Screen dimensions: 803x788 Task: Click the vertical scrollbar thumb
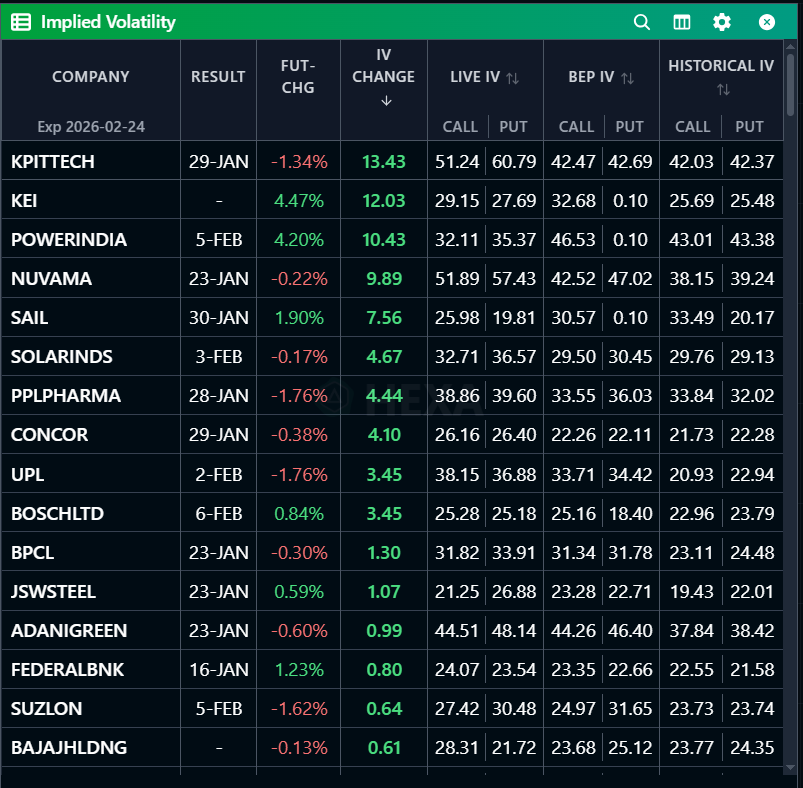(791, 83)
